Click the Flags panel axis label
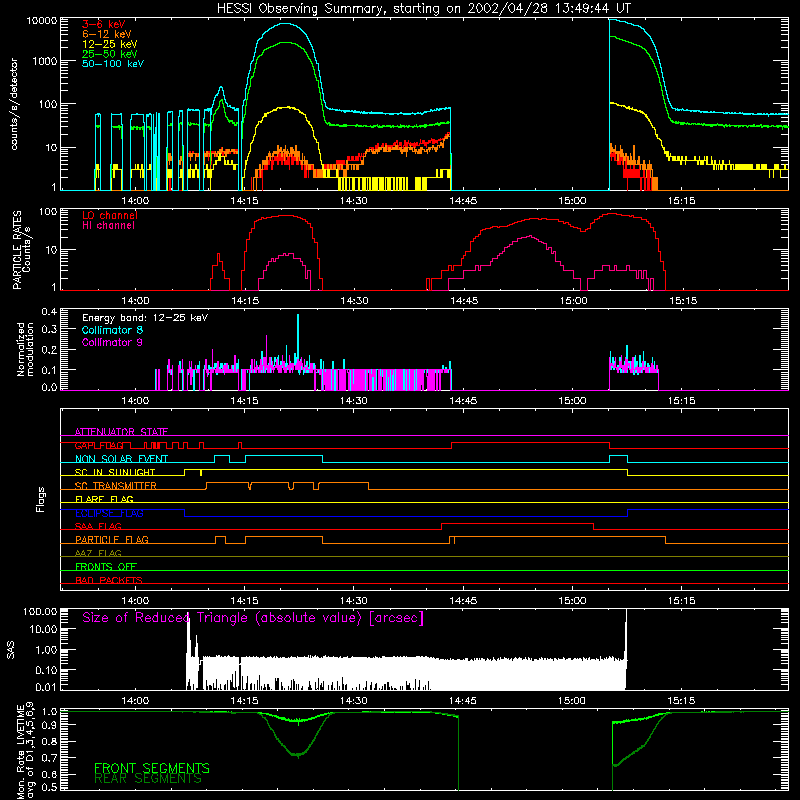Screen dimensions: 800x800 tap(41, 499)
